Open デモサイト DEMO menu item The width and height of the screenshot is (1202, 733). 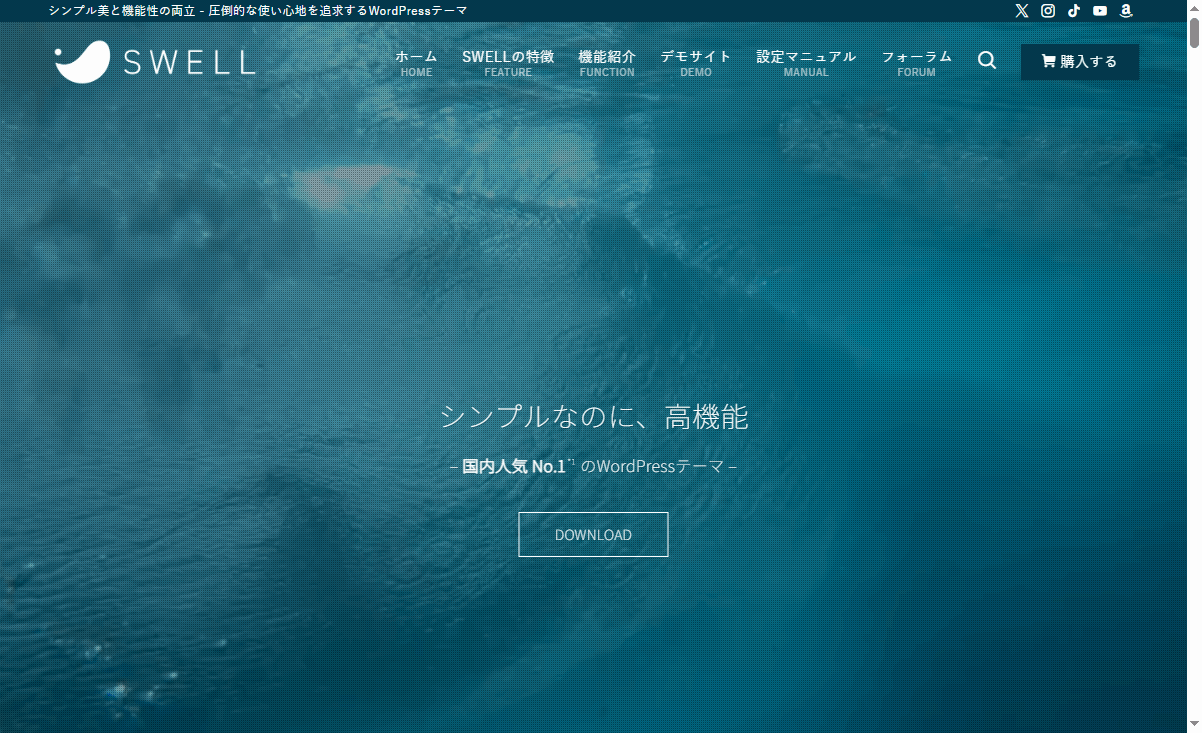coord(696,63)
